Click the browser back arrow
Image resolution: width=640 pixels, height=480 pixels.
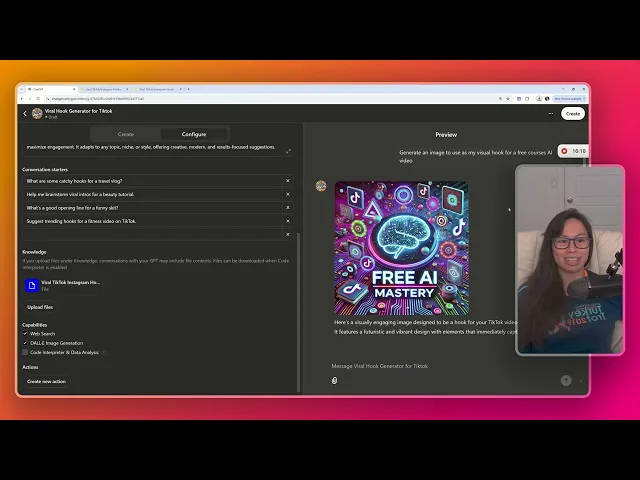click(x=22, y=98)
